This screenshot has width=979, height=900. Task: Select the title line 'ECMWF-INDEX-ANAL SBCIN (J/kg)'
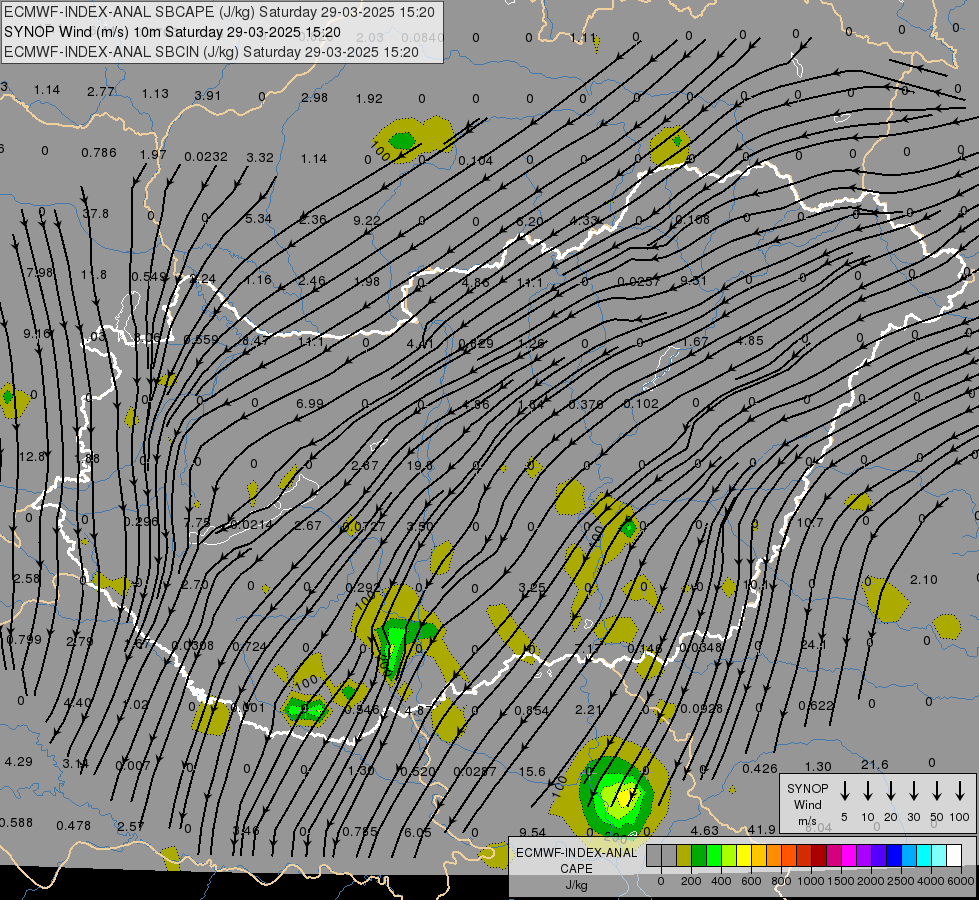(x=211, y=52)
